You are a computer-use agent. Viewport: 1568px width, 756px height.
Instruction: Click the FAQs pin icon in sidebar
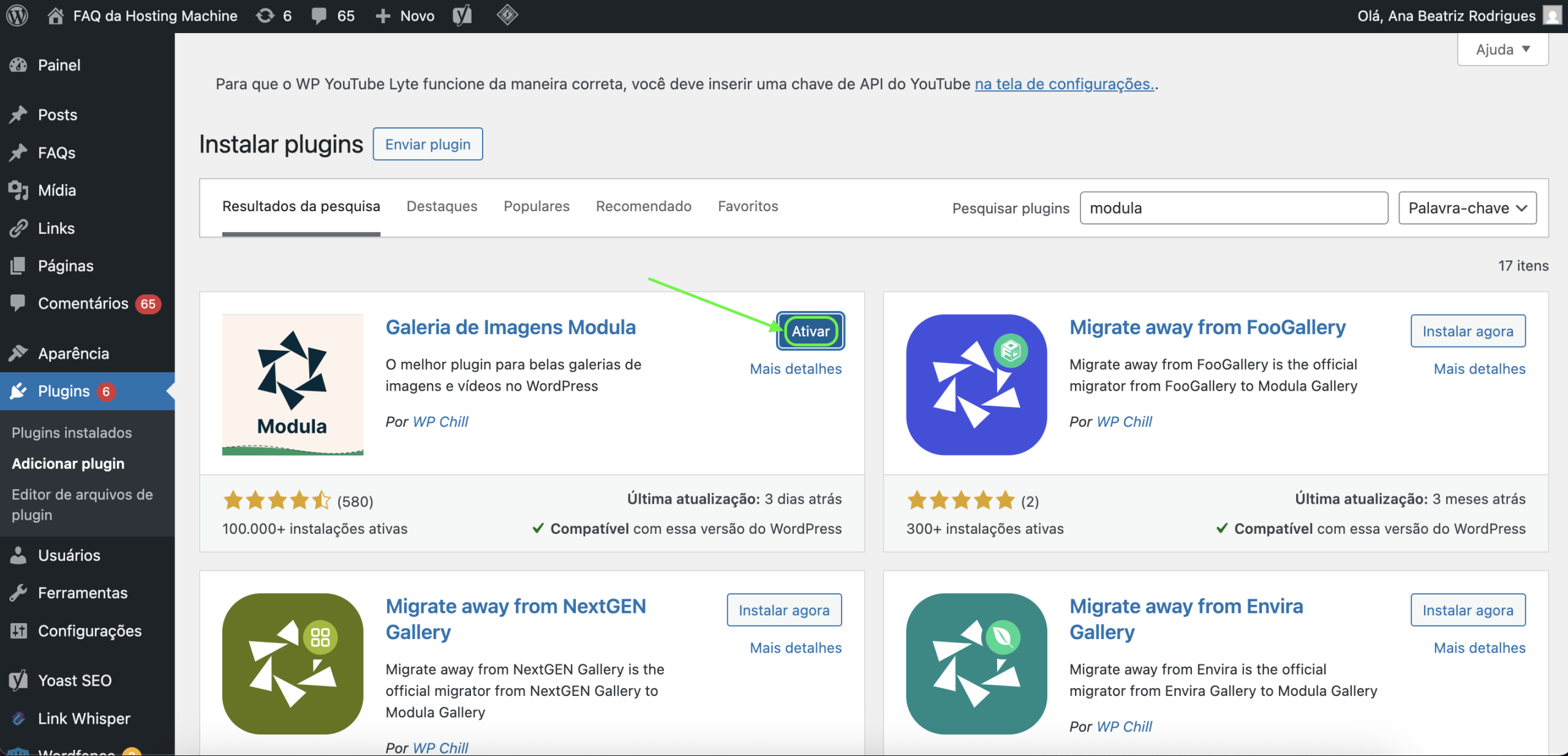point(18,152)
